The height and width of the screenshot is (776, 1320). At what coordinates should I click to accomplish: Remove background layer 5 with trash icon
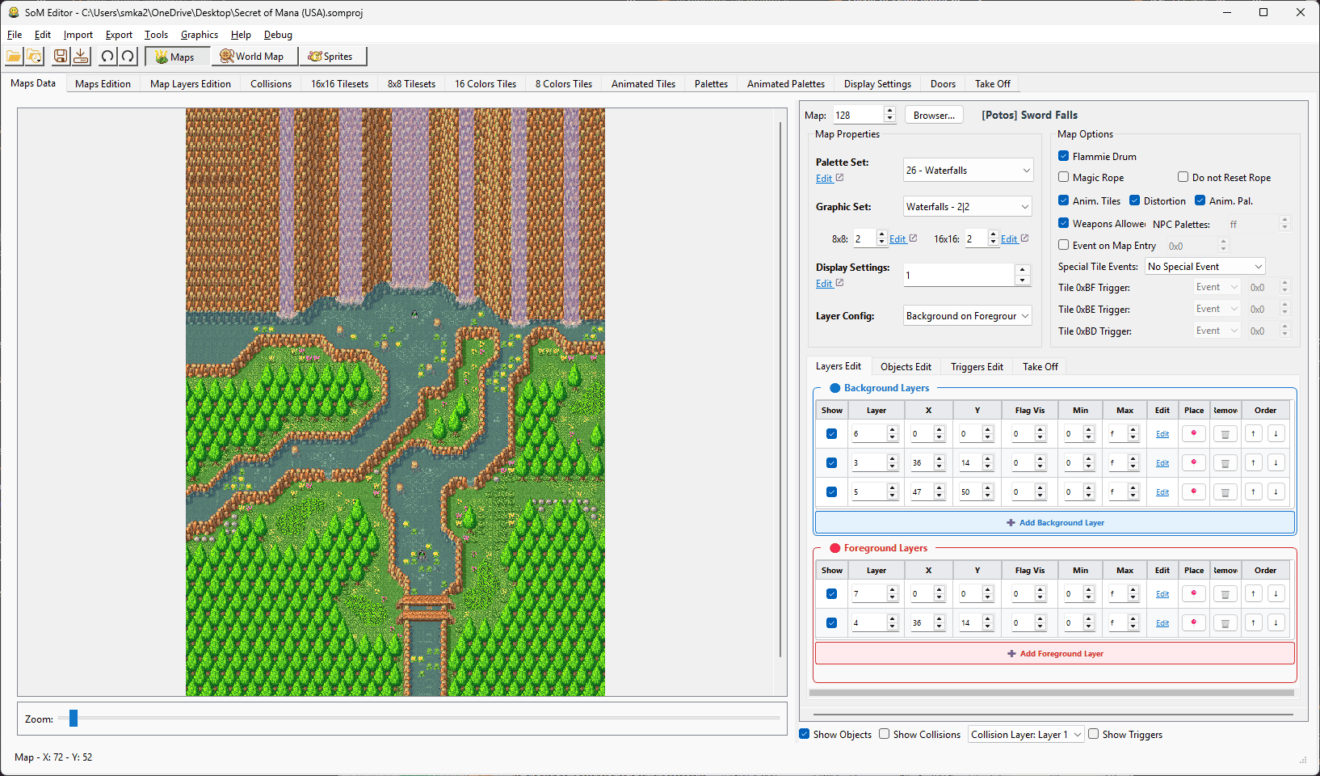point(1225,491)
